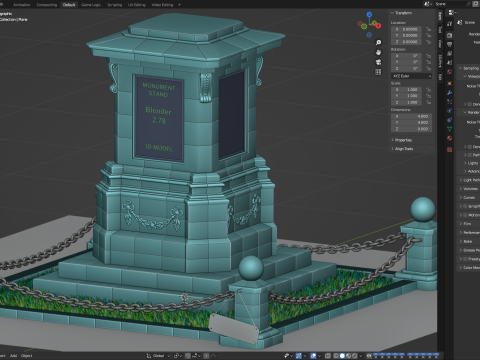Expand the Volumes panel
480x360 pixels.
(468, 189)
